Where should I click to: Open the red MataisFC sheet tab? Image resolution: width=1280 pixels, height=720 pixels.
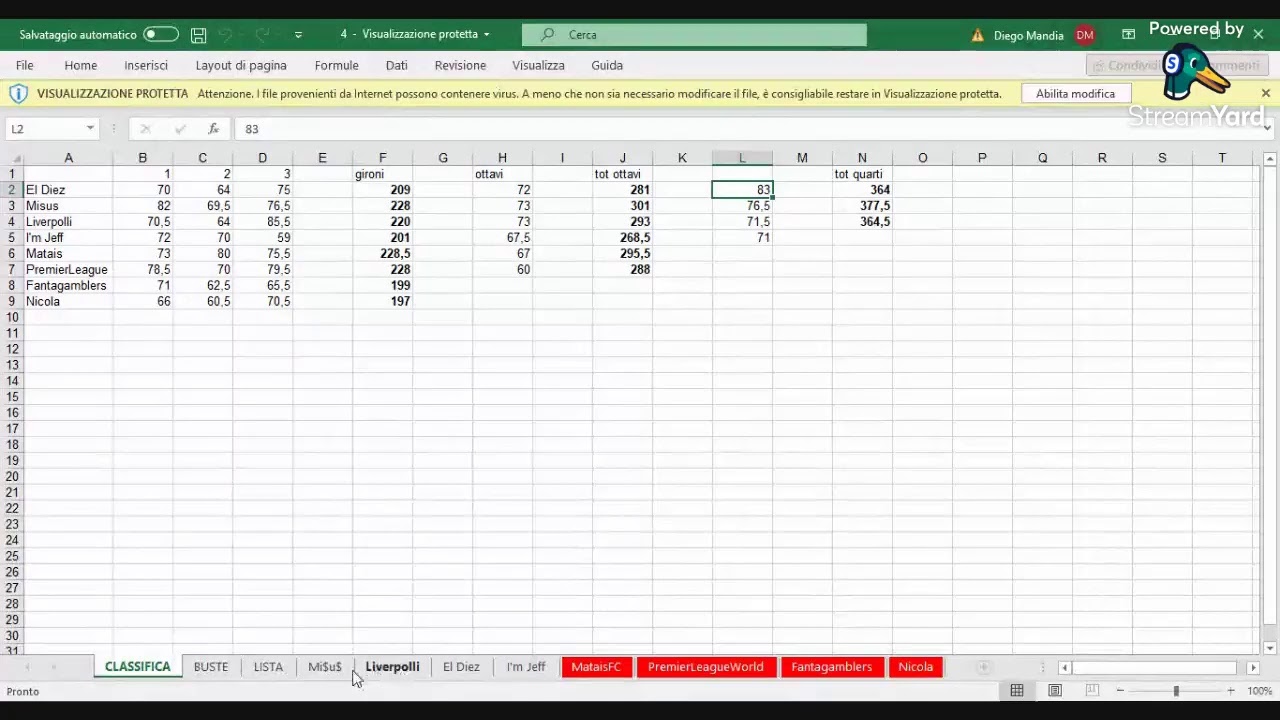pyautogui.click(x=596, y=667)
